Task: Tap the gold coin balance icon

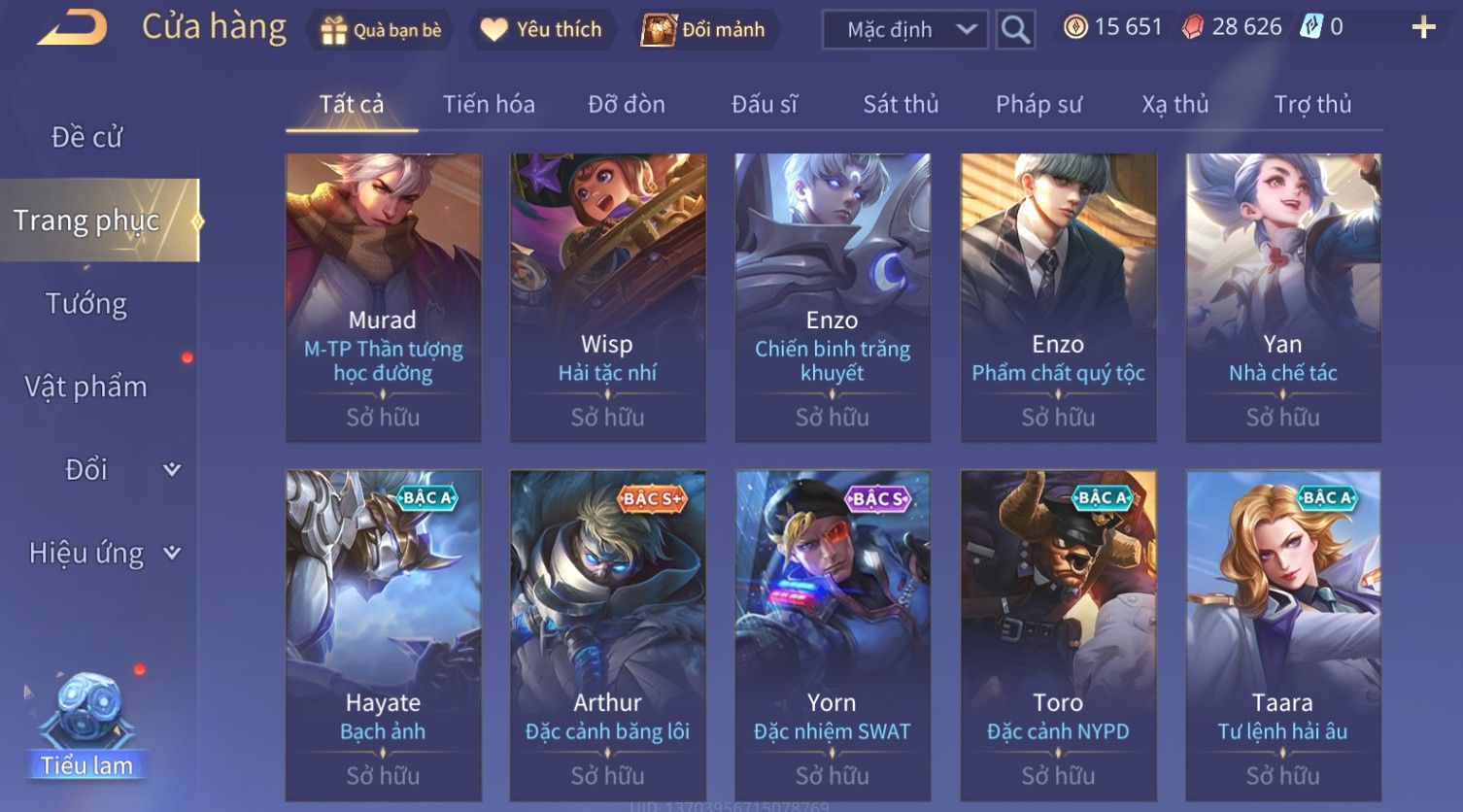Action: click(1074, 27)
